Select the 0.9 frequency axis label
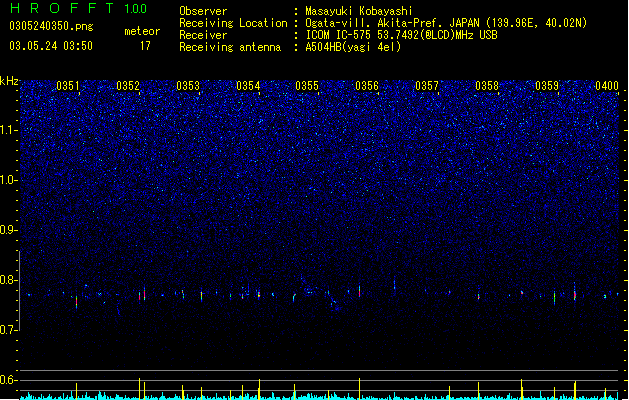The image size is (629, 400). 9,230
